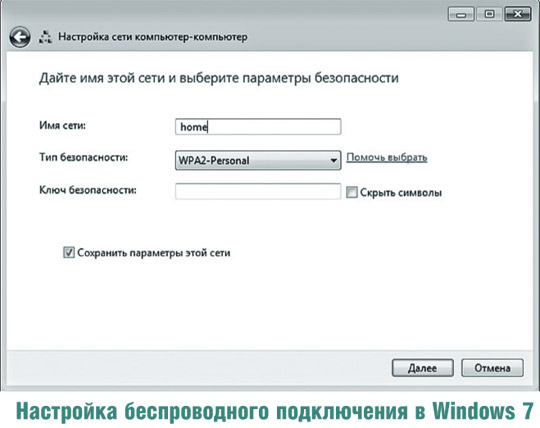The image size is (540, 428).
Task: Enable the Скрыть символы checkbox
Action: pos(352,192)
